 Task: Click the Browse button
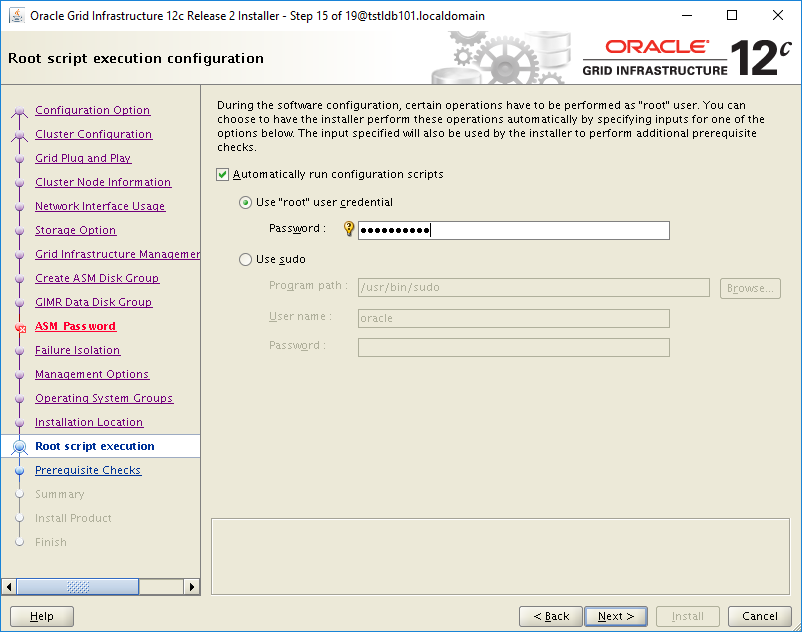pyautogui.click(x=750, y=288)
